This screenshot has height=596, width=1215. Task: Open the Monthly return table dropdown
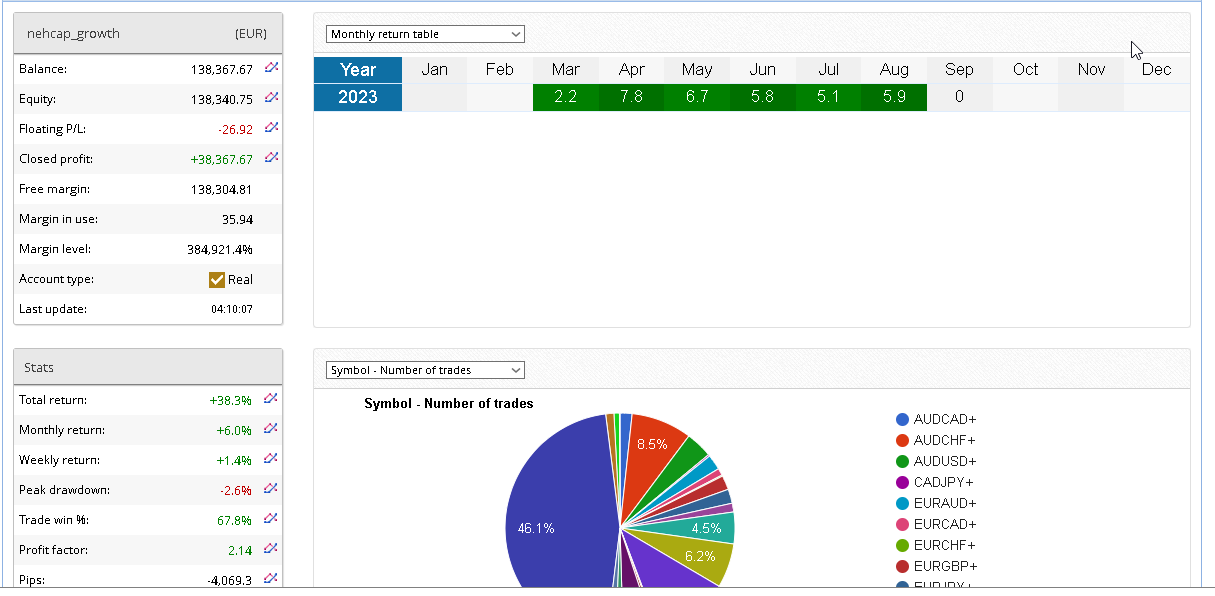(425, 34)
